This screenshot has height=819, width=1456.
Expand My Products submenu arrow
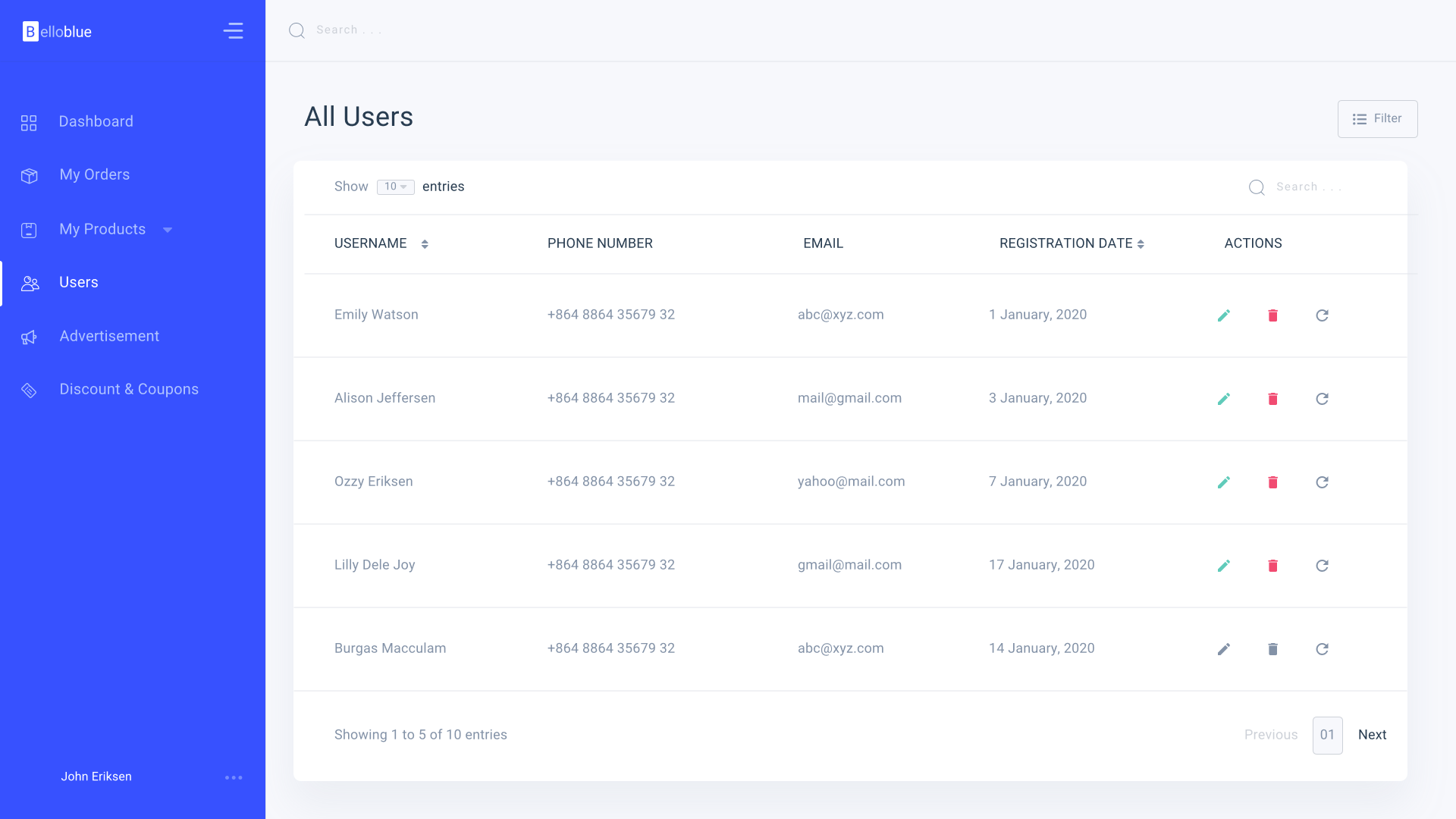pos(168,230)
